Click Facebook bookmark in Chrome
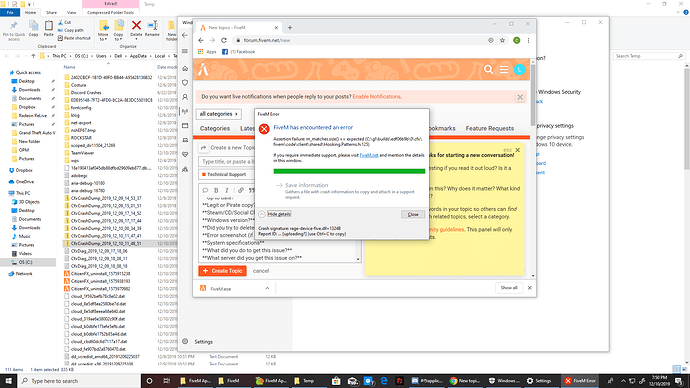Screen dimensions: 690x388 [239, 51]
